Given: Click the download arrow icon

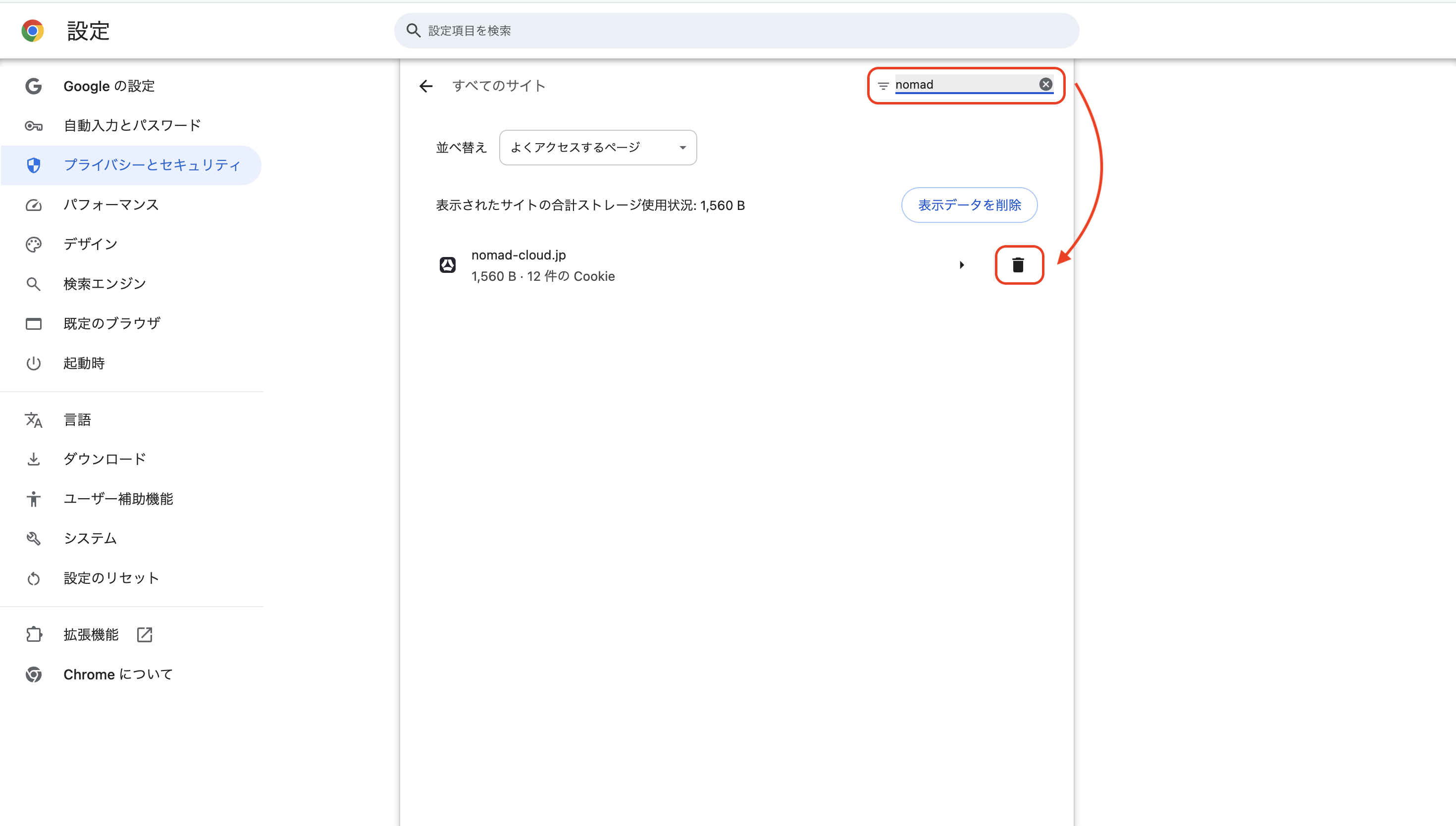Looking at the screenshot, I should pyautogui.click(x=34, y=459).
